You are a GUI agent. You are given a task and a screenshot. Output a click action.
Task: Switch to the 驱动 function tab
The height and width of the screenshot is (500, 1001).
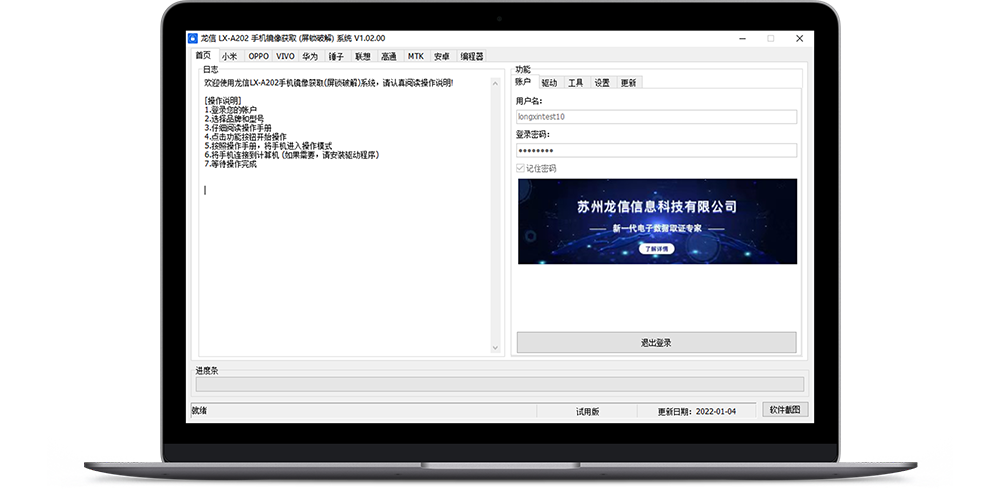point(549,83)
